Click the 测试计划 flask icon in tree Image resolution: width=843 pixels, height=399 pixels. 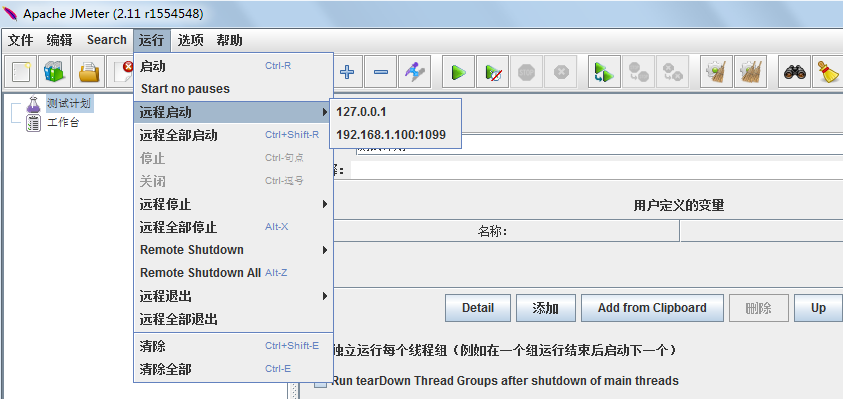click(33, 104)
